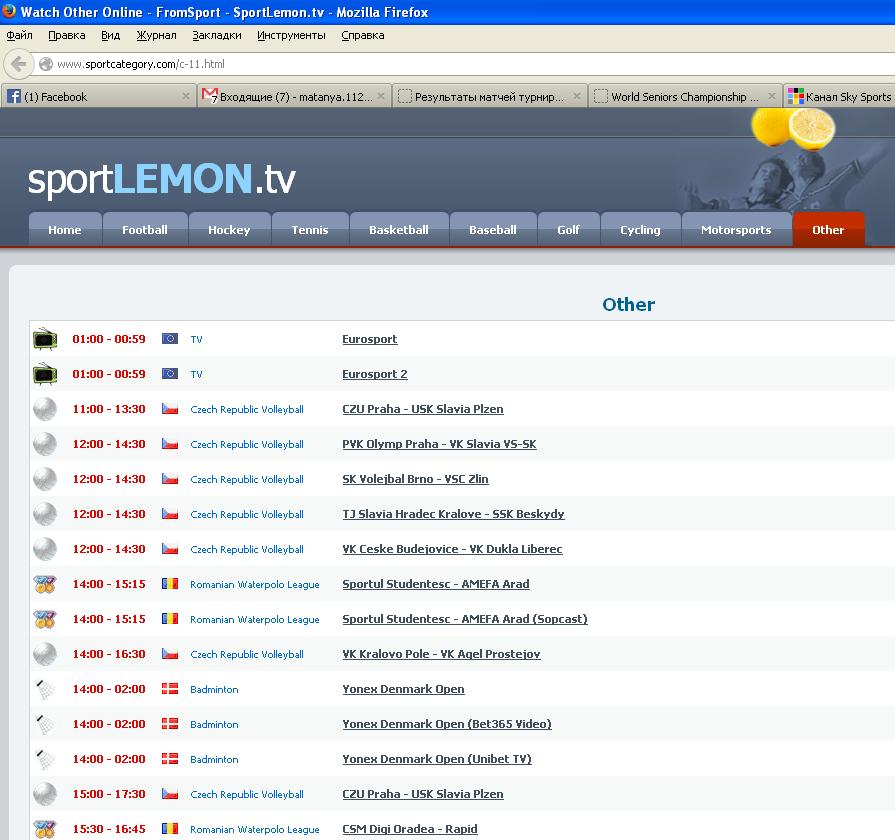Click the globe site identity icon
Screen dimensions: 895x840
tap(46, 64)
